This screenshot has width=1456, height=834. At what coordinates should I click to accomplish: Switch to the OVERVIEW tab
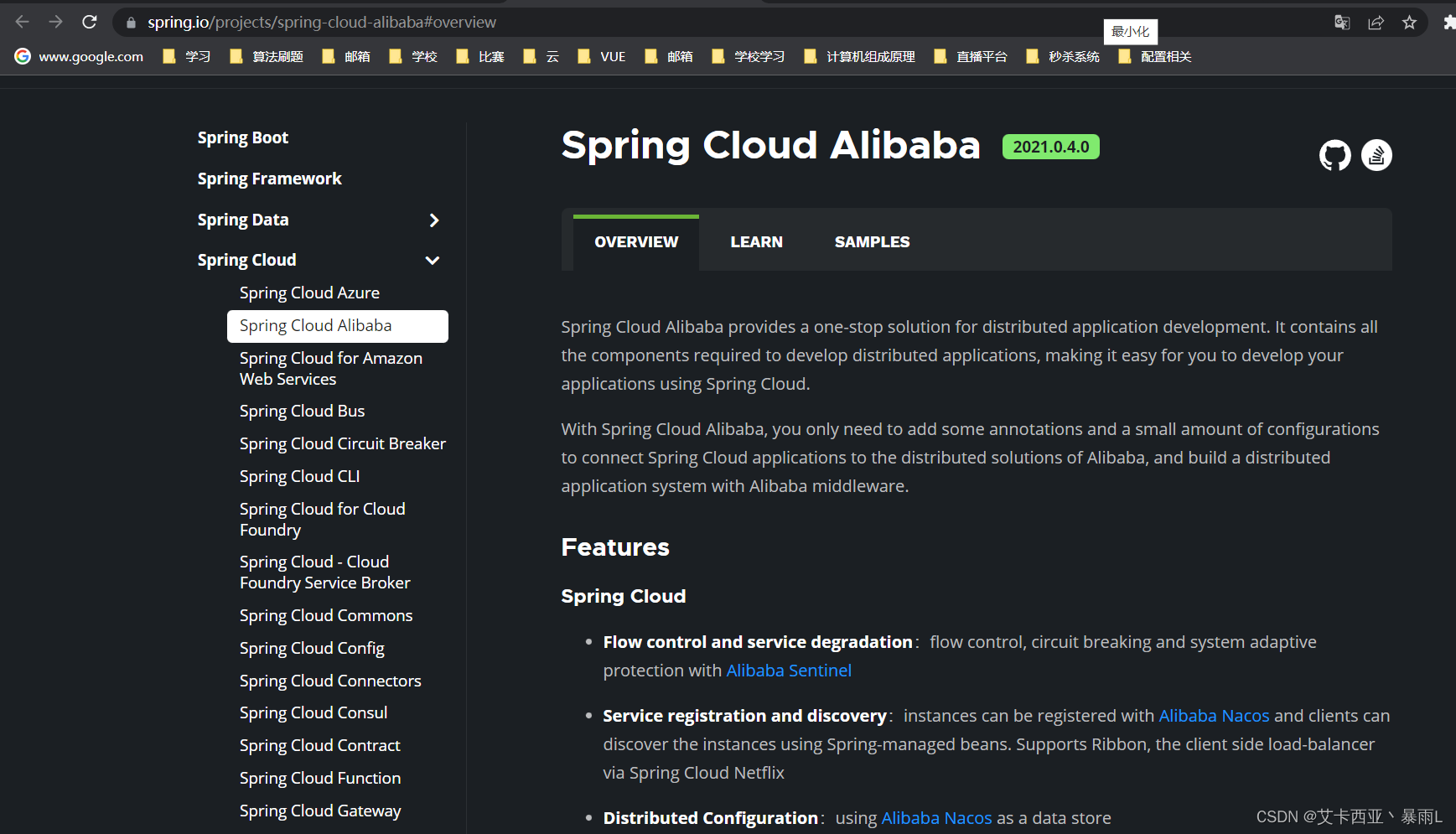[x=636, y=242]
